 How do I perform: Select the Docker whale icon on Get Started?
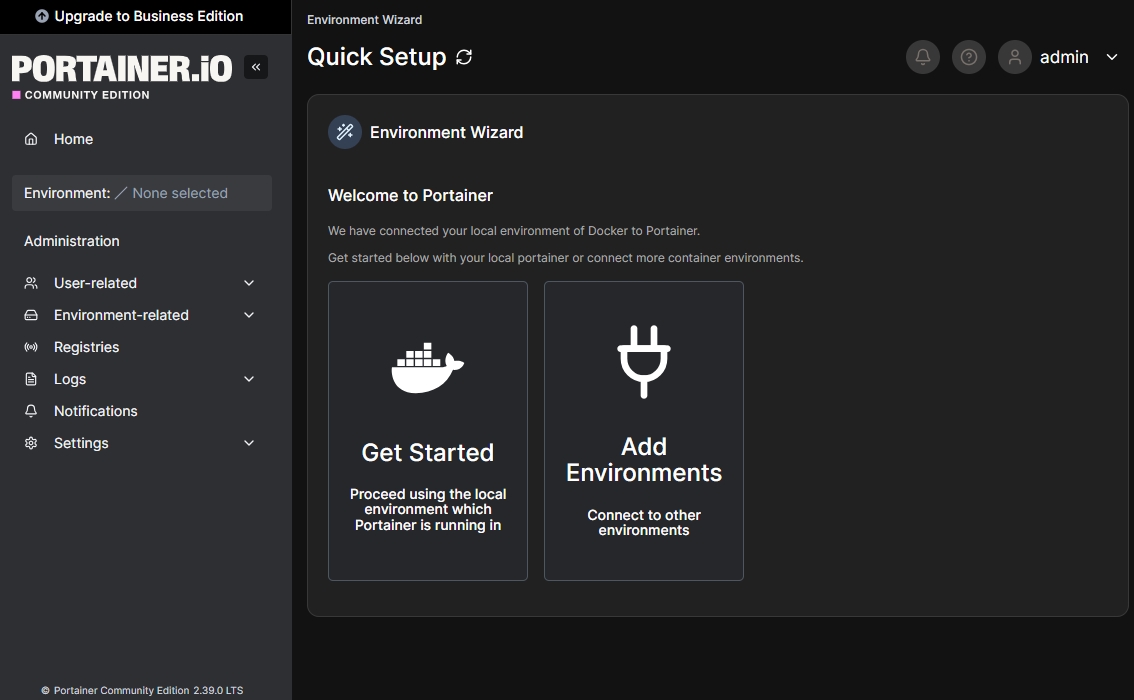tap(427, 366)
